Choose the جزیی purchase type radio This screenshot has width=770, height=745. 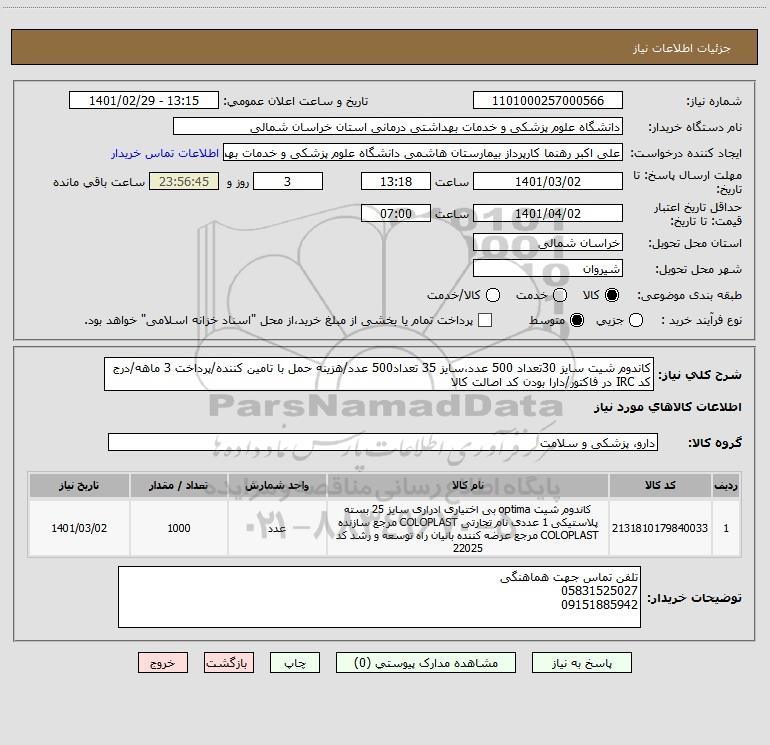point(636,320)
